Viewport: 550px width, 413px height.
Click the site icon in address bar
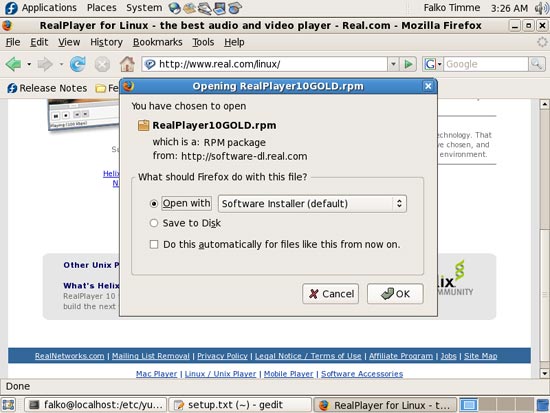click(150, 64)
